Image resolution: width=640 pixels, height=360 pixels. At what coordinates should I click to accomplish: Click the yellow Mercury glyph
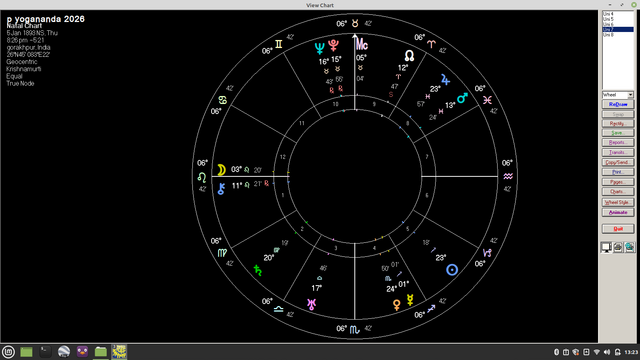(x=410, y=300)
